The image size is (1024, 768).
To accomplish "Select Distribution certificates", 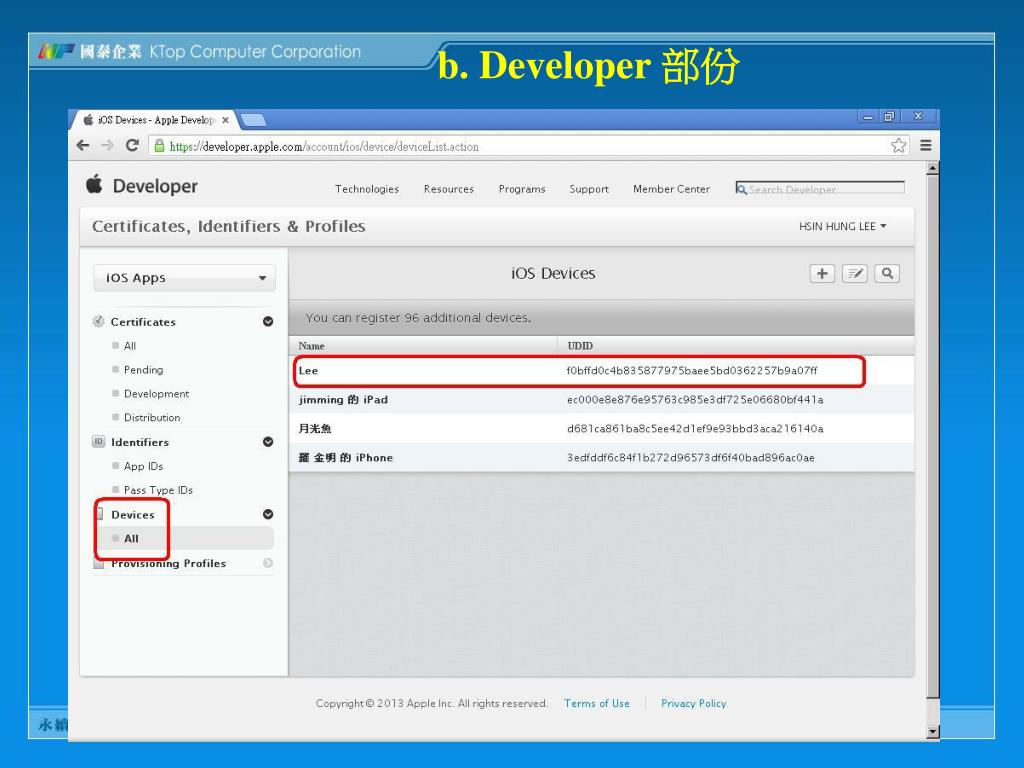I will [152, 417].
